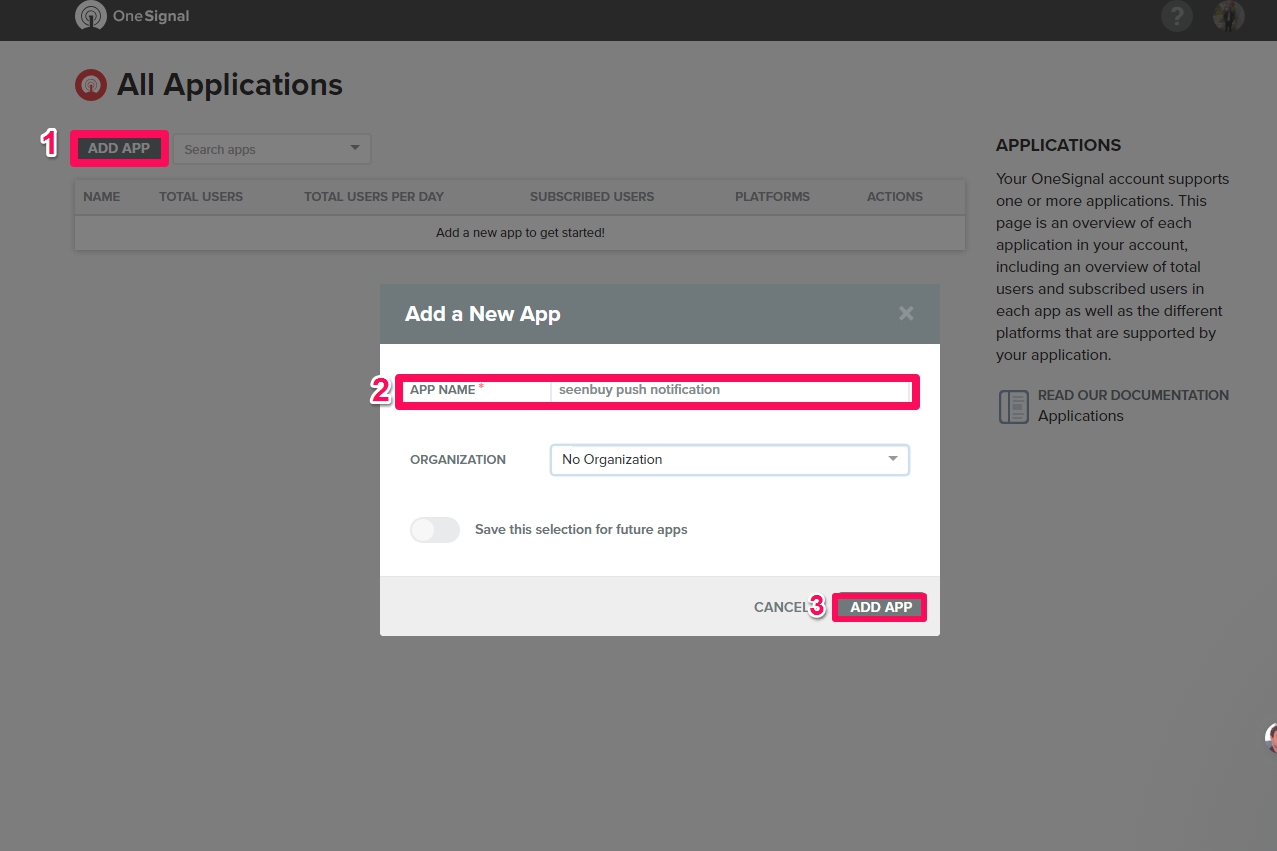Viewport: 1277px width, 851px height.
Task: Click the PLATFORMS column header
Action: 772,197
